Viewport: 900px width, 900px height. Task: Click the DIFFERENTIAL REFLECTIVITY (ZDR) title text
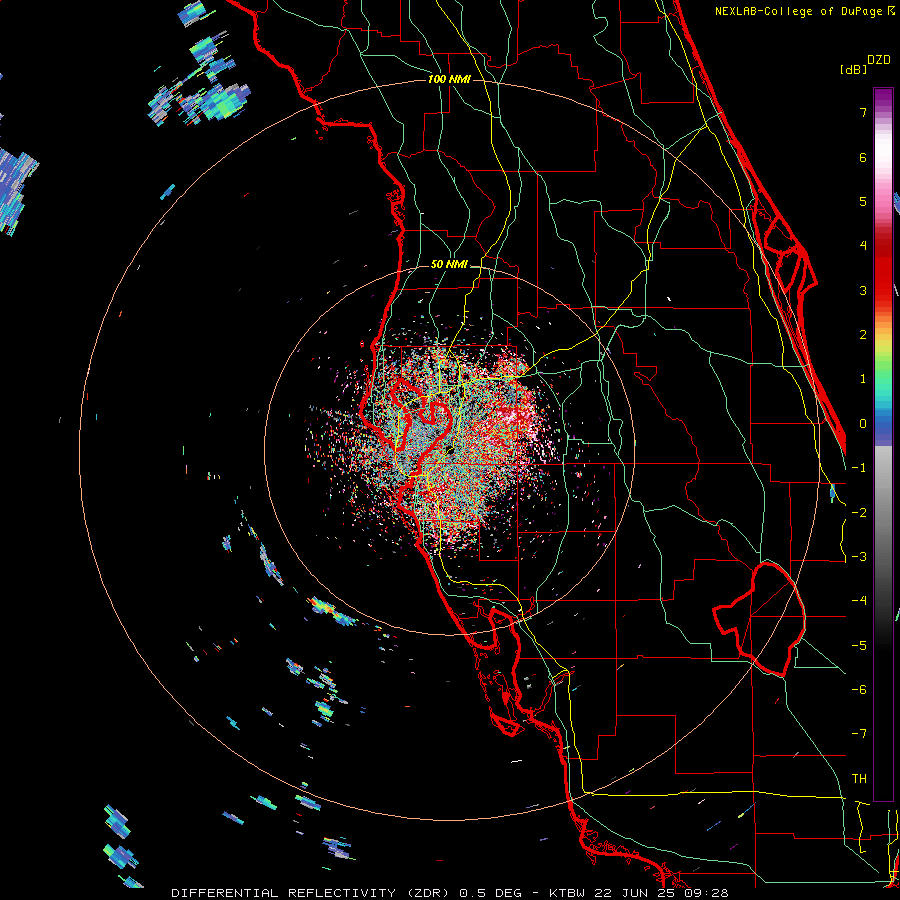(x=313, y=893)
